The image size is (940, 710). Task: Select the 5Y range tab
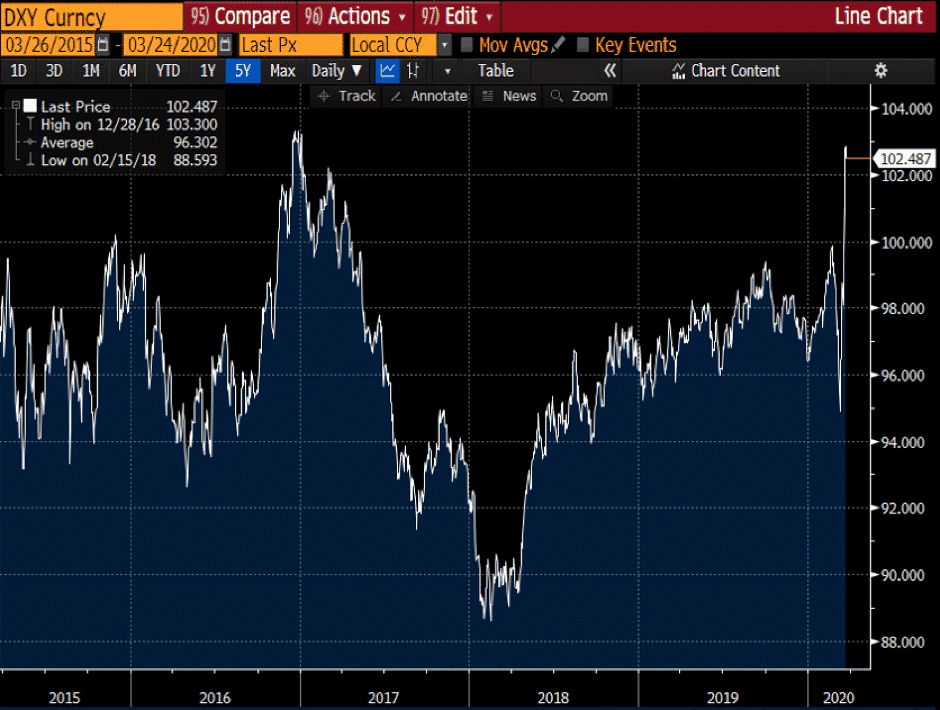[x=243, y=71]
